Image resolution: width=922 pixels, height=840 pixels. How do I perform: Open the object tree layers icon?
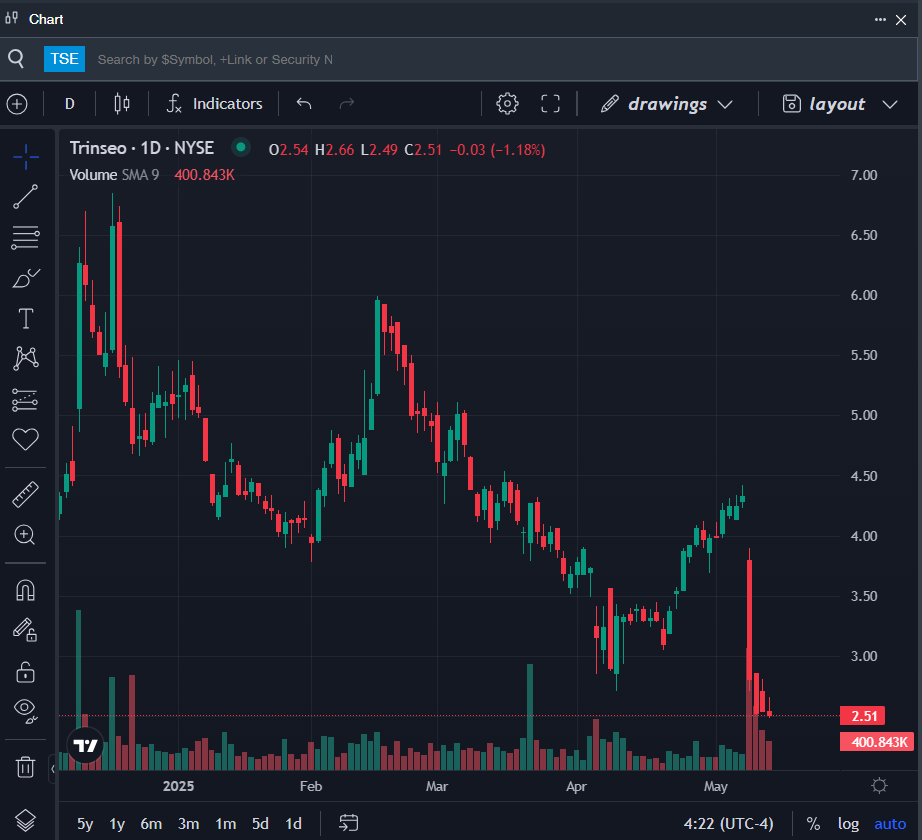pos(25,820)
